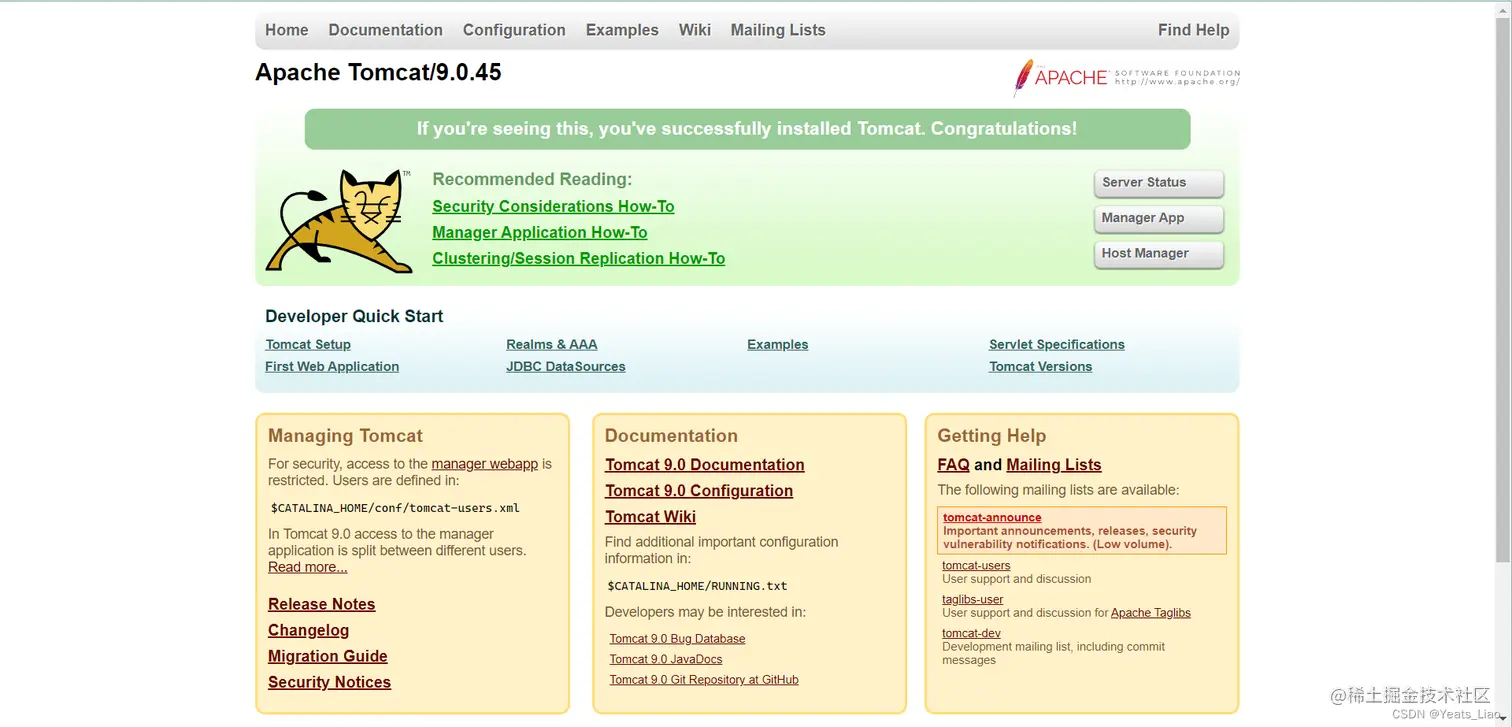Open Manager Application How-To link

540,233
